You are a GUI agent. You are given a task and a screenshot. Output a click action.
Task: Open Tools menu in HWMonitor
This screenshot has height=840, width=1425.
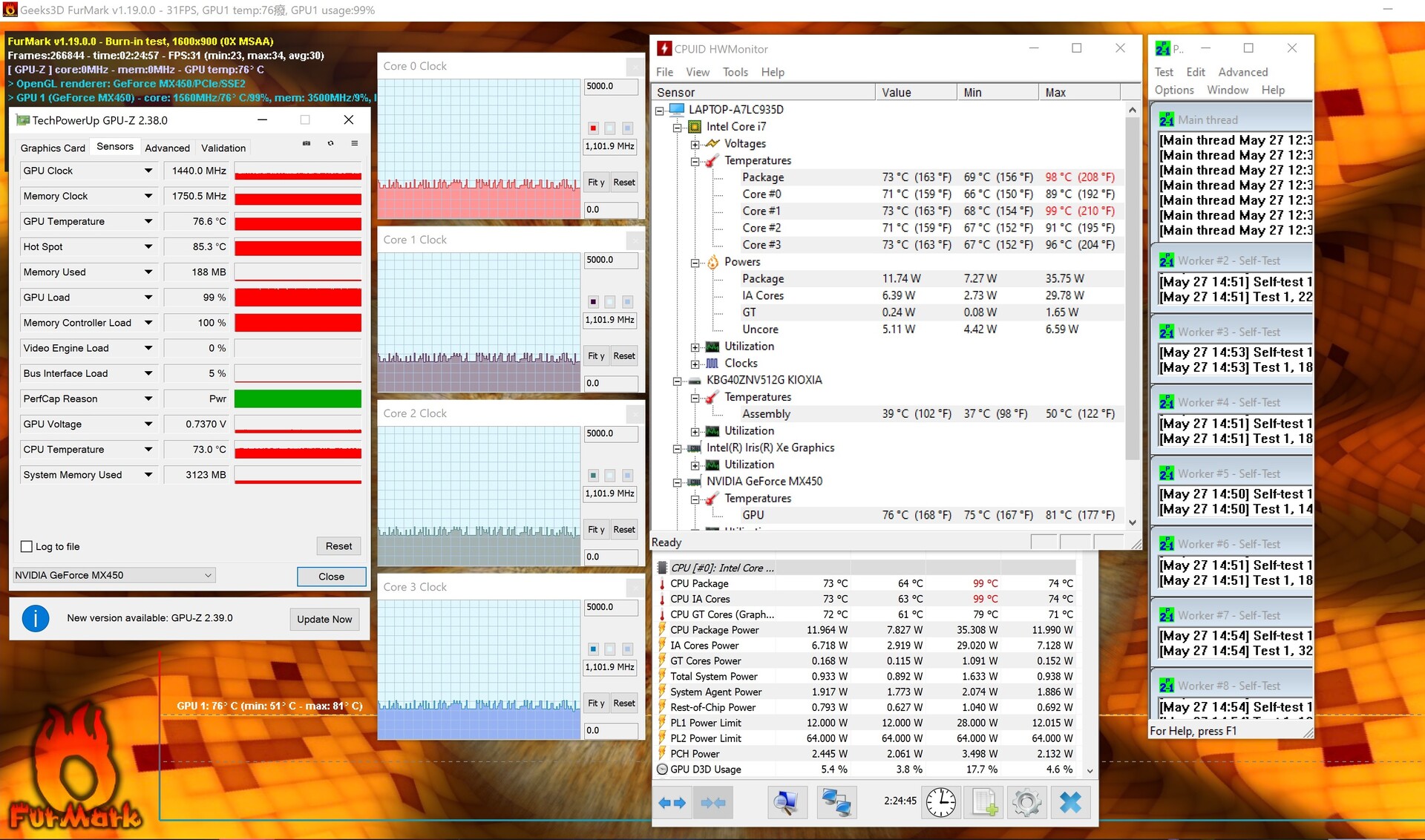pos(735,72)
